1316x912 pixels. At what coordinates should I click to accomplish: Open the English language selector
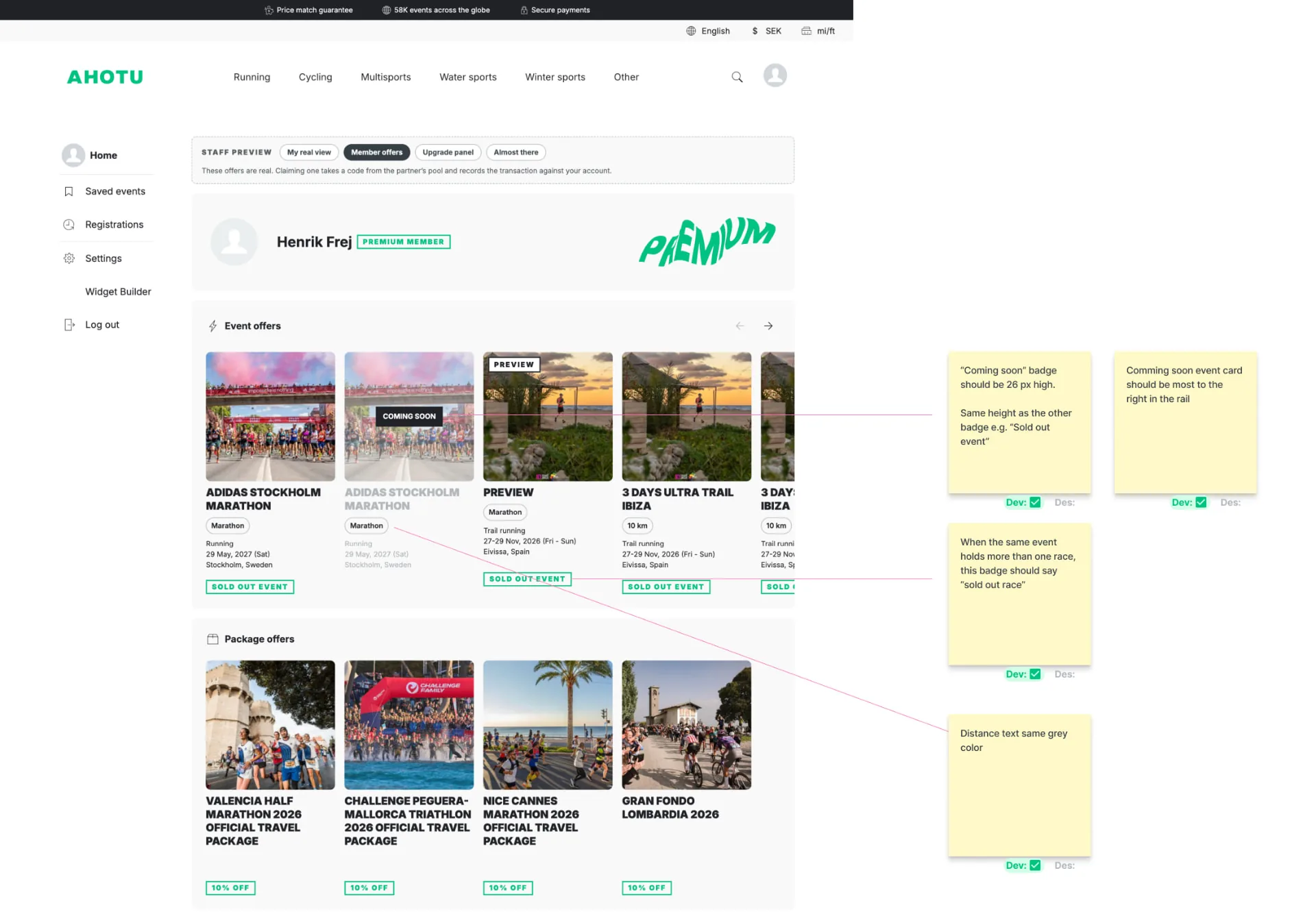pyautogui.click(x=708, y=31)
